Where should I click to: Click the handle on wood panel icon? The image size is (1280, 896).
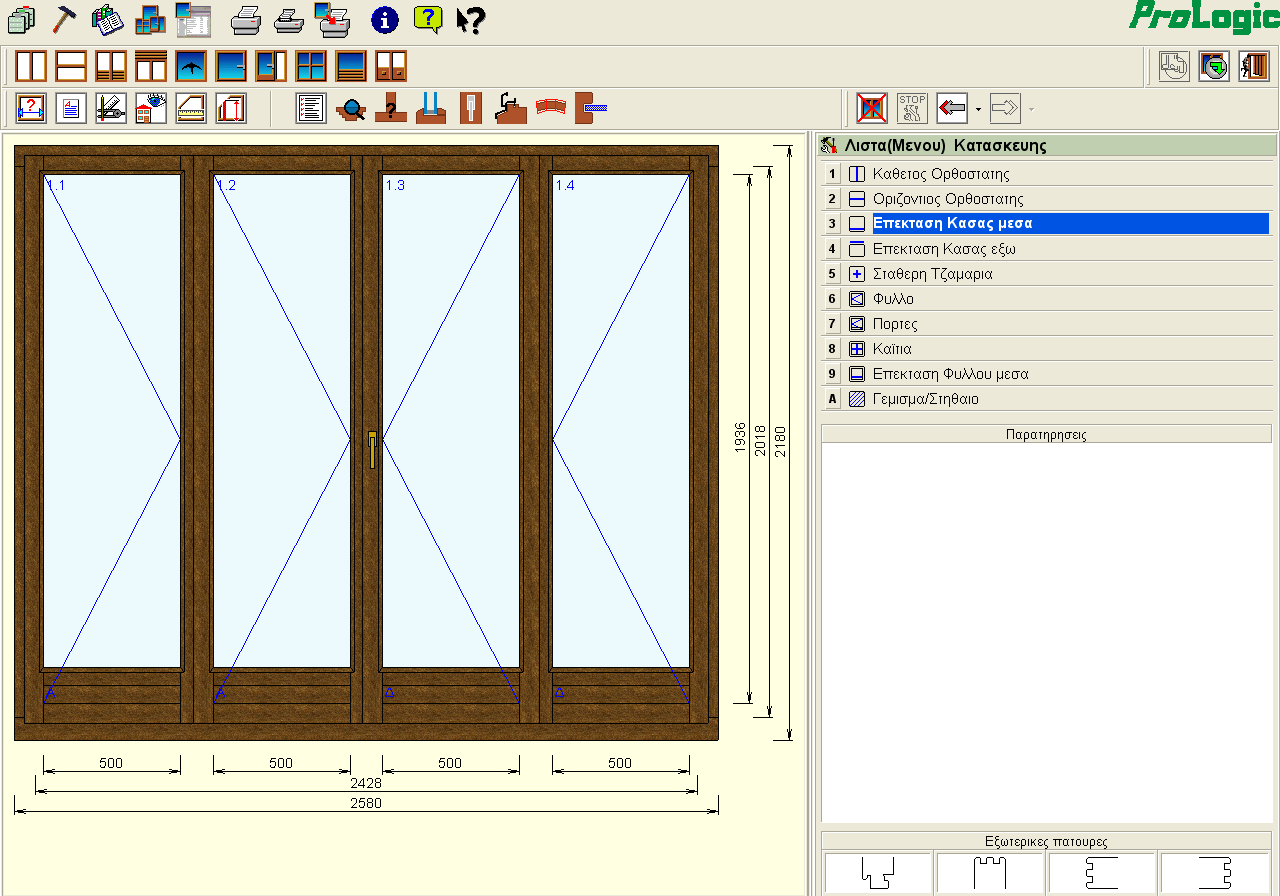[471, 107]
